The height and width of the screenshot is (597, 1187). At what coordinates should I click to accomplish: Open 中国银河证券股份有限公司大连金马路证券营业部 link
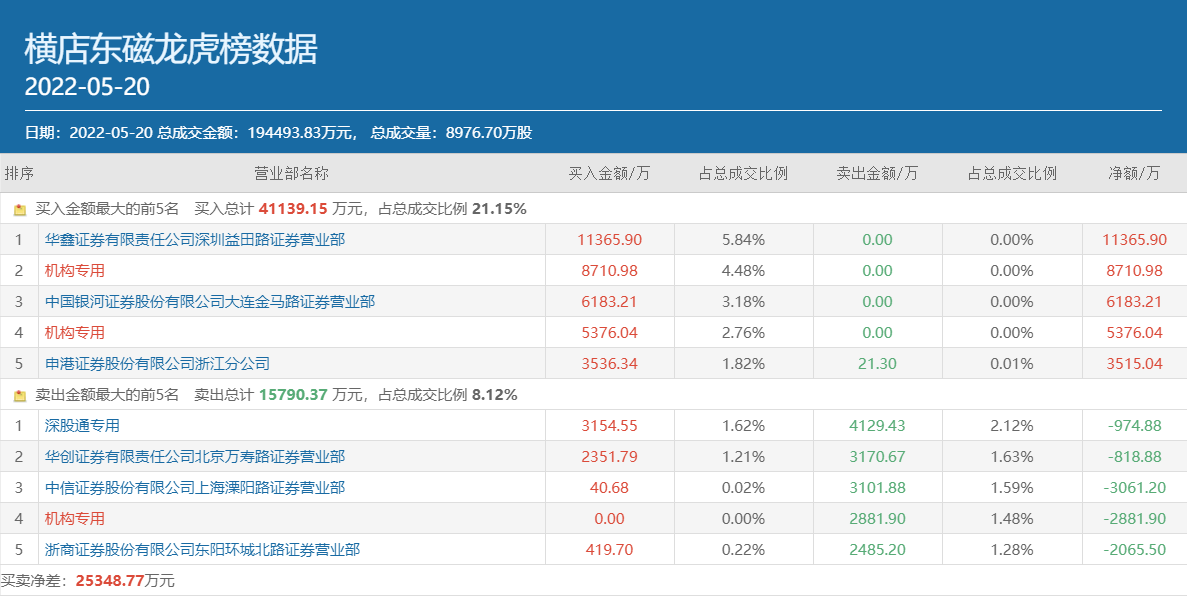pos(210,302)
